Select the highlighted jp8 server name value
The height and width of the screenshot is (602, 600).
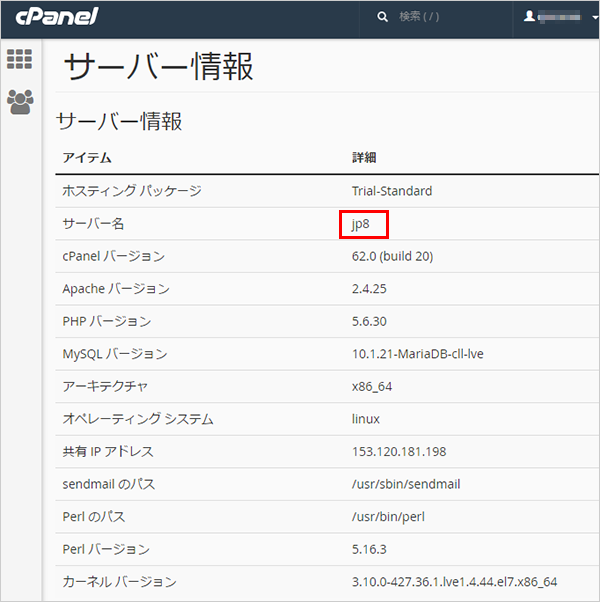362,224
